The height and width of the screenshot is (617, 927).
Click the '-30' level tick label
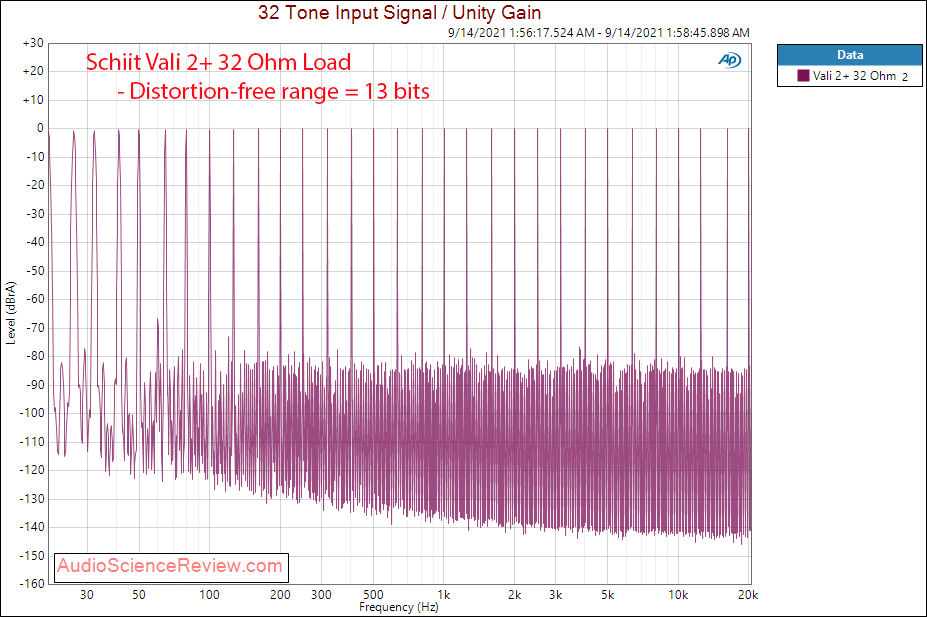(35, 214)
